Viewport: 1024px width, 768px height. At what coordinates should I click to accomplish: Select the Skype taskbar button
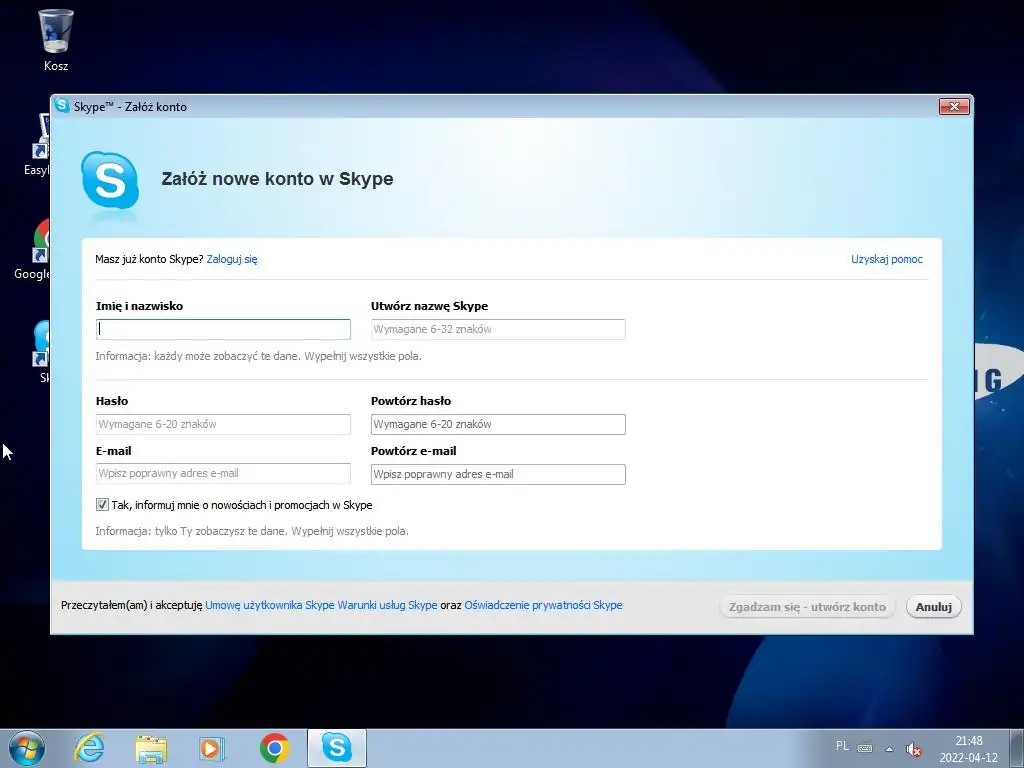(337, 748)
